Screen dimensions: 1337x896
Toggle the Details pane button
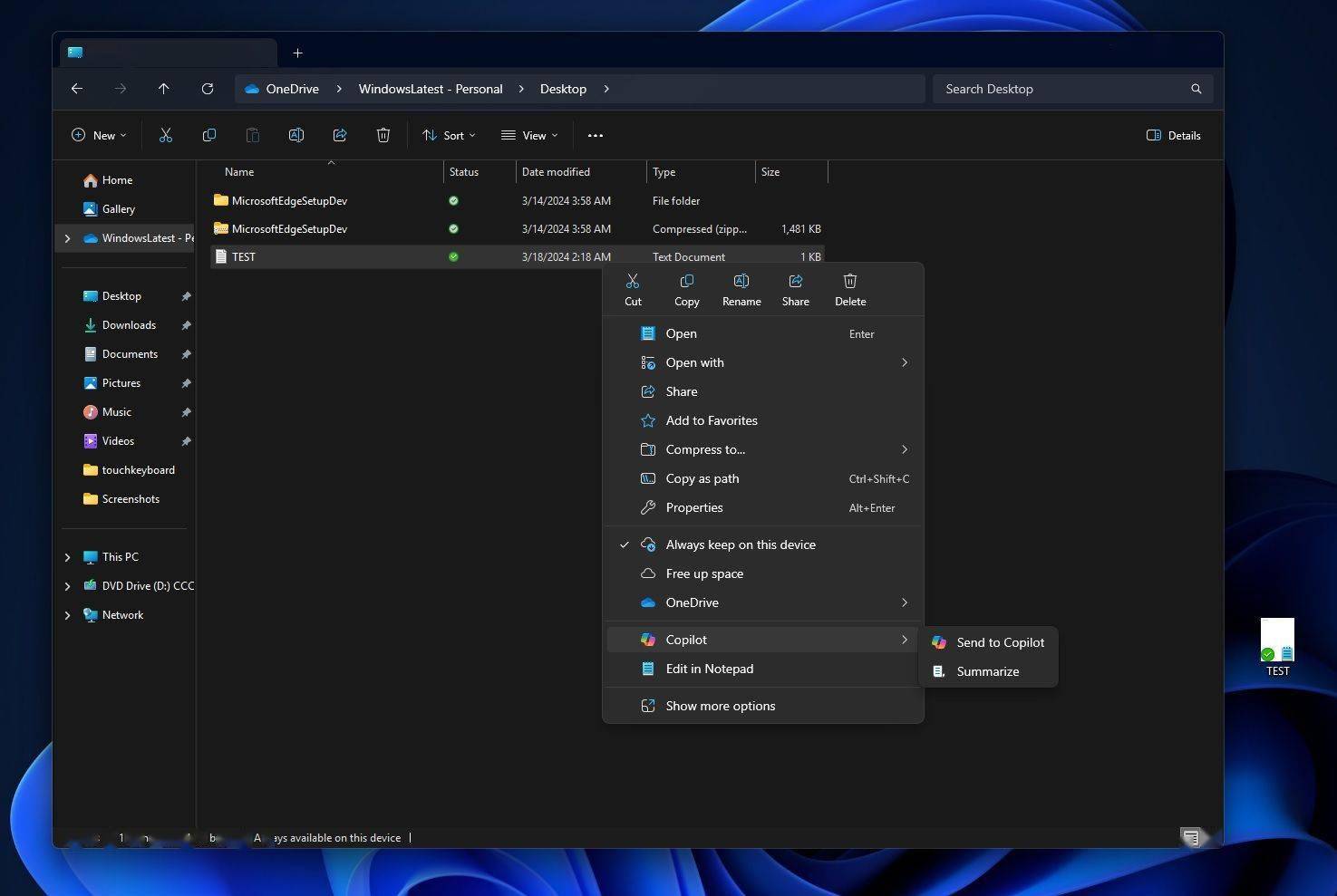point(1174,135)
